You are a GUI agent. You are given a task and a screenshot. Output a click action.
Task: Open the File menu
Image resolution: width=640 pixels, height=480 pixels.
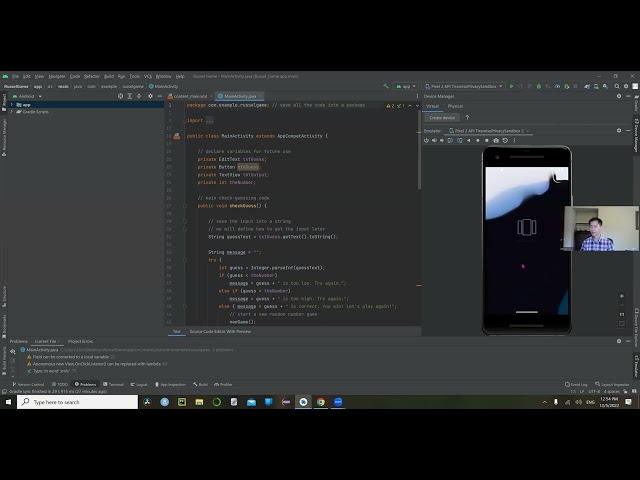[x=16, y=76]
